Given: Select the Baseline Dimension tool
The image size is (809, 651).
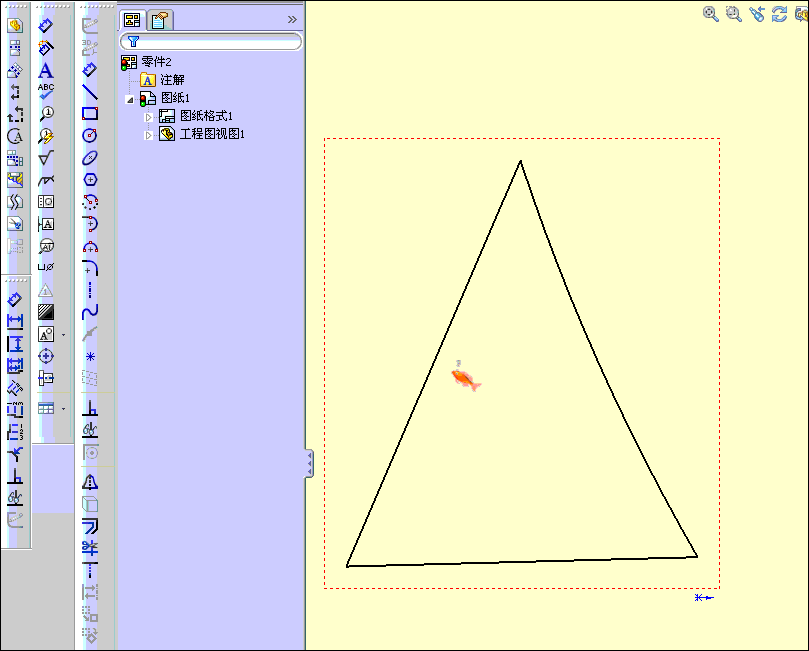Looking at the screenshot, I should coord(15,366).
